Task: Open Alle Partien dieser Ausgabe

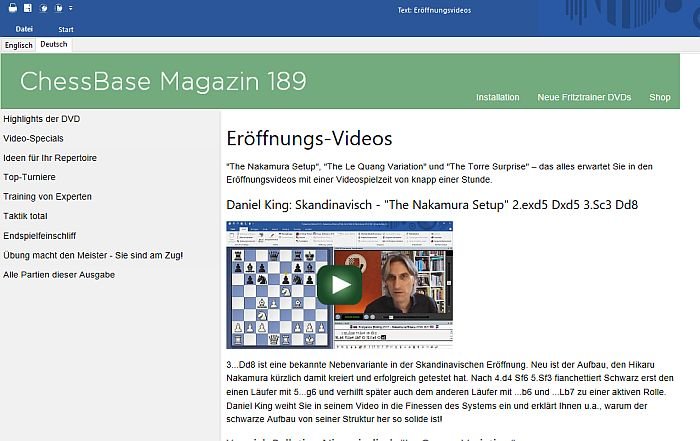Action: pyautogui.click(x=59, y=275)
